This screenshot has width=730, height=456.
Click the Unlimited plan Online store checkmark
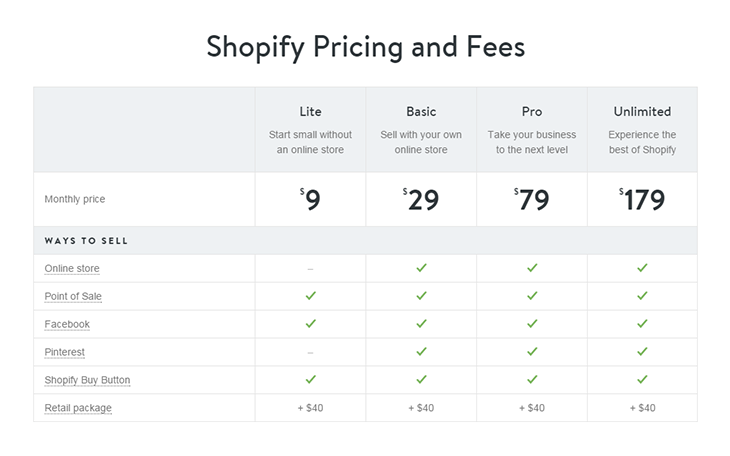pos(642,268)
